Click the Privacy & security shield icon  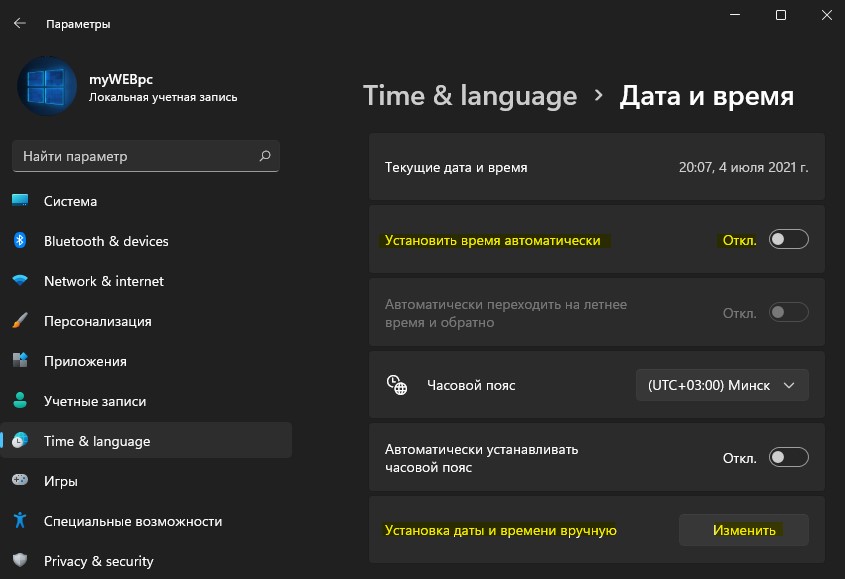click(20, 560)
